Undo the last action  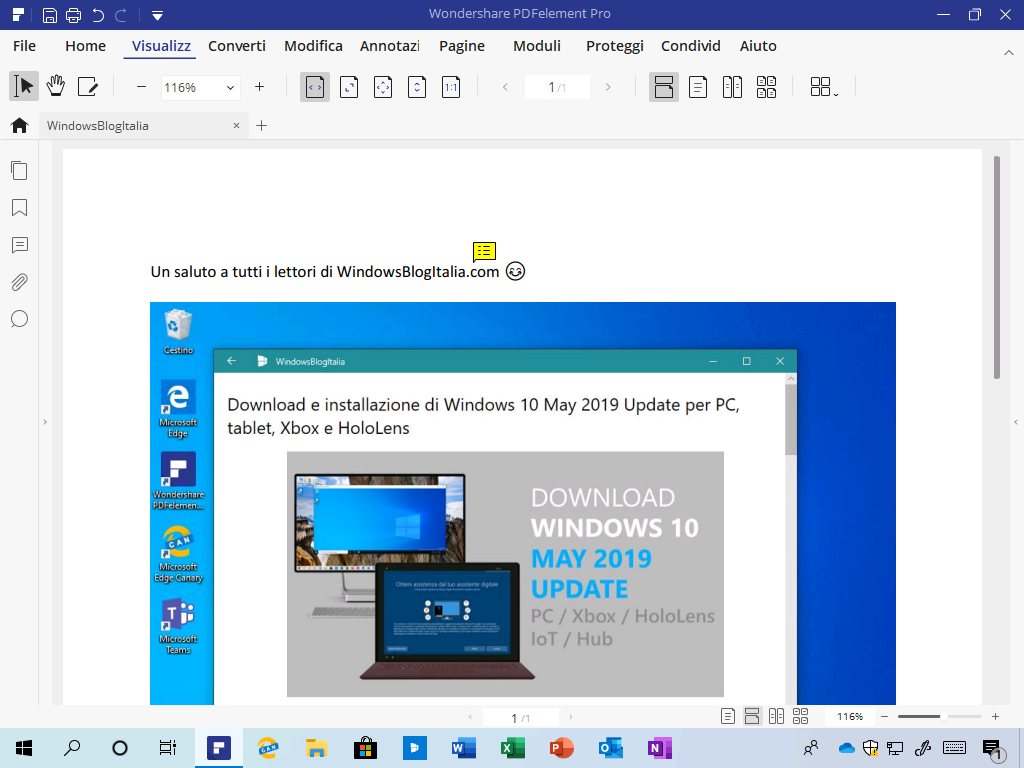(98, 15)
